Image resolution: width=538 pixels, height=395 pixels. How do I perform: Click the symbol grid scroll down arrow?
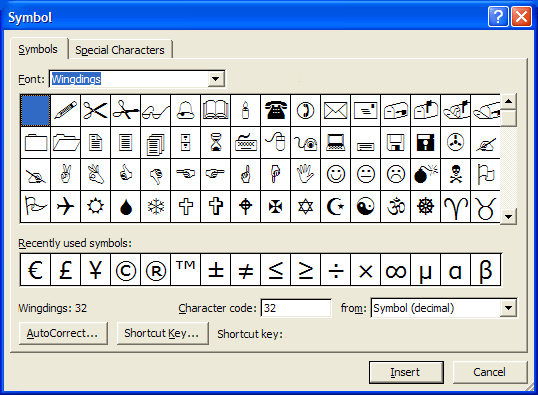508,217
